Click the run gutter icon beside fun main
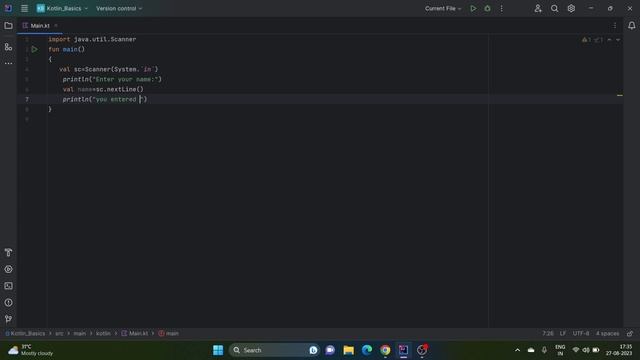The image size is (640, 360). click(35, 49)
